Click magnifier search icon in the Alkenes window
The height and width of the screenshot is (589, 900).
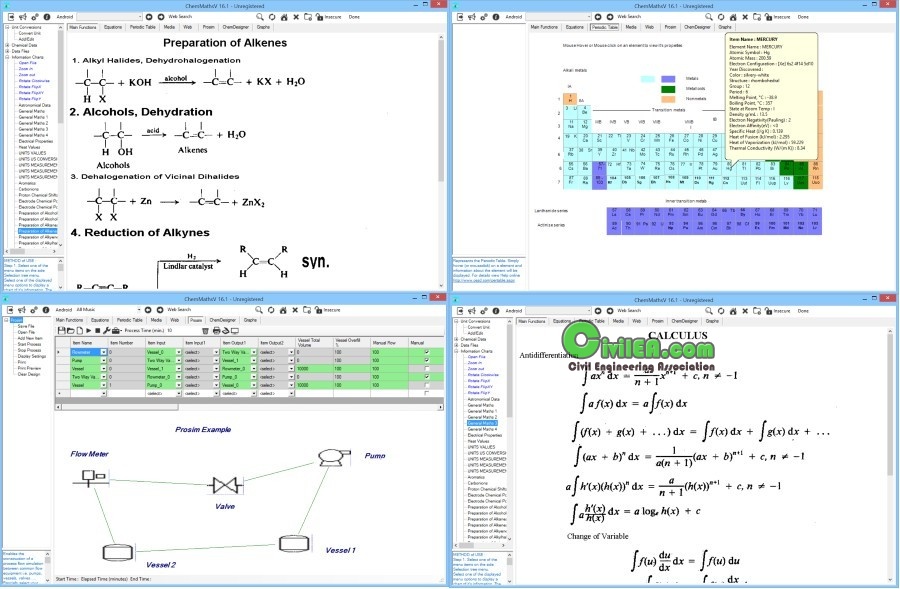(260, 17)
